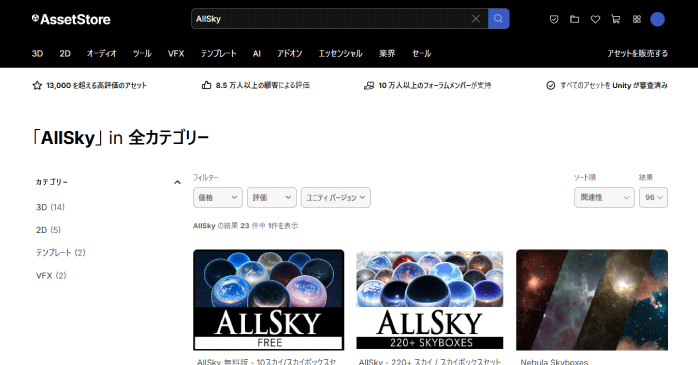The height and width of the screenshot is (365, 698).
Task: Click the blue search magnifier button
Action: [x=499, y=19]
